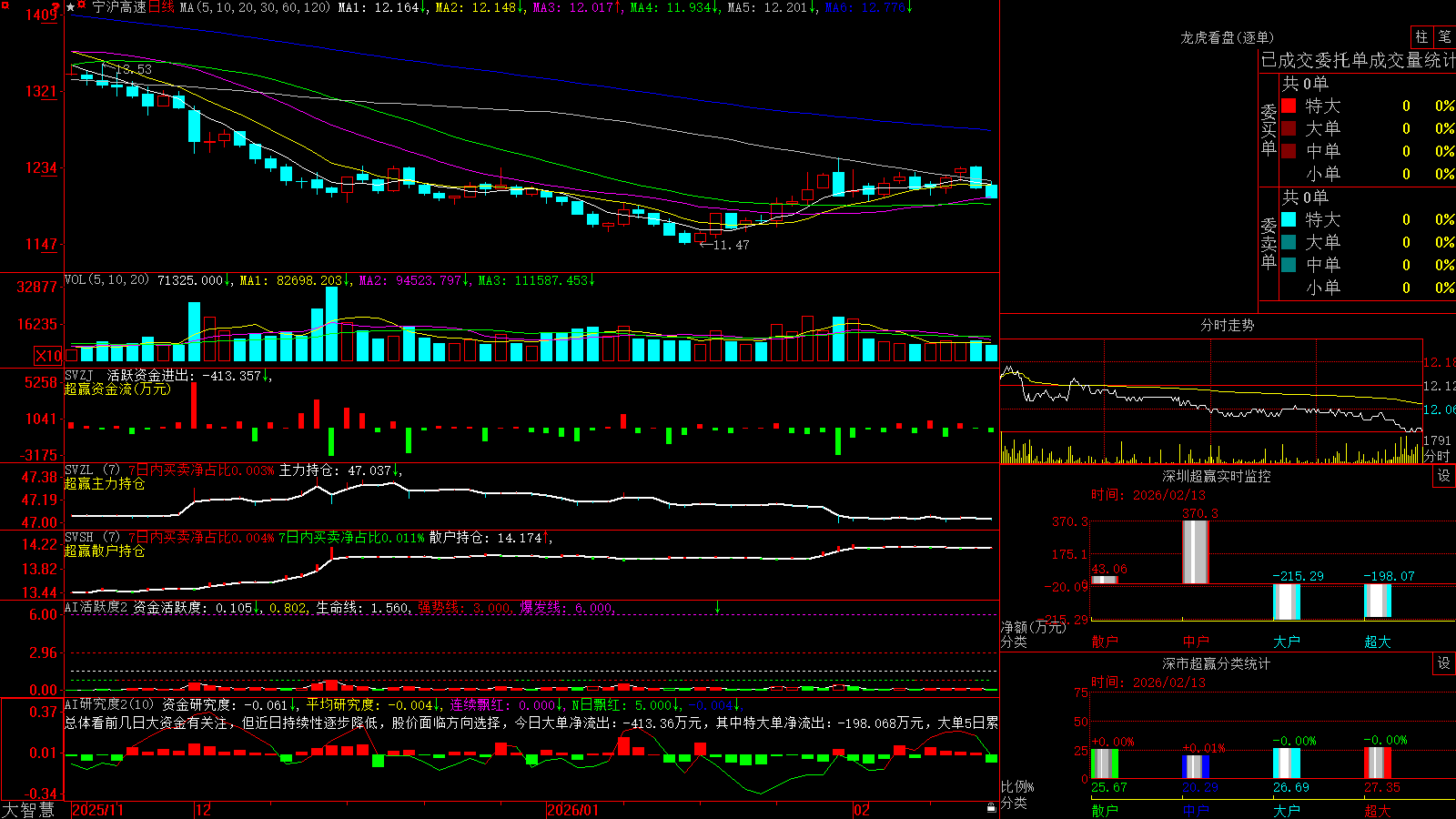Screen dimensions: 1456x819
Task: Click the 已成交委托单成交量统计 header
Action: 1358,60
